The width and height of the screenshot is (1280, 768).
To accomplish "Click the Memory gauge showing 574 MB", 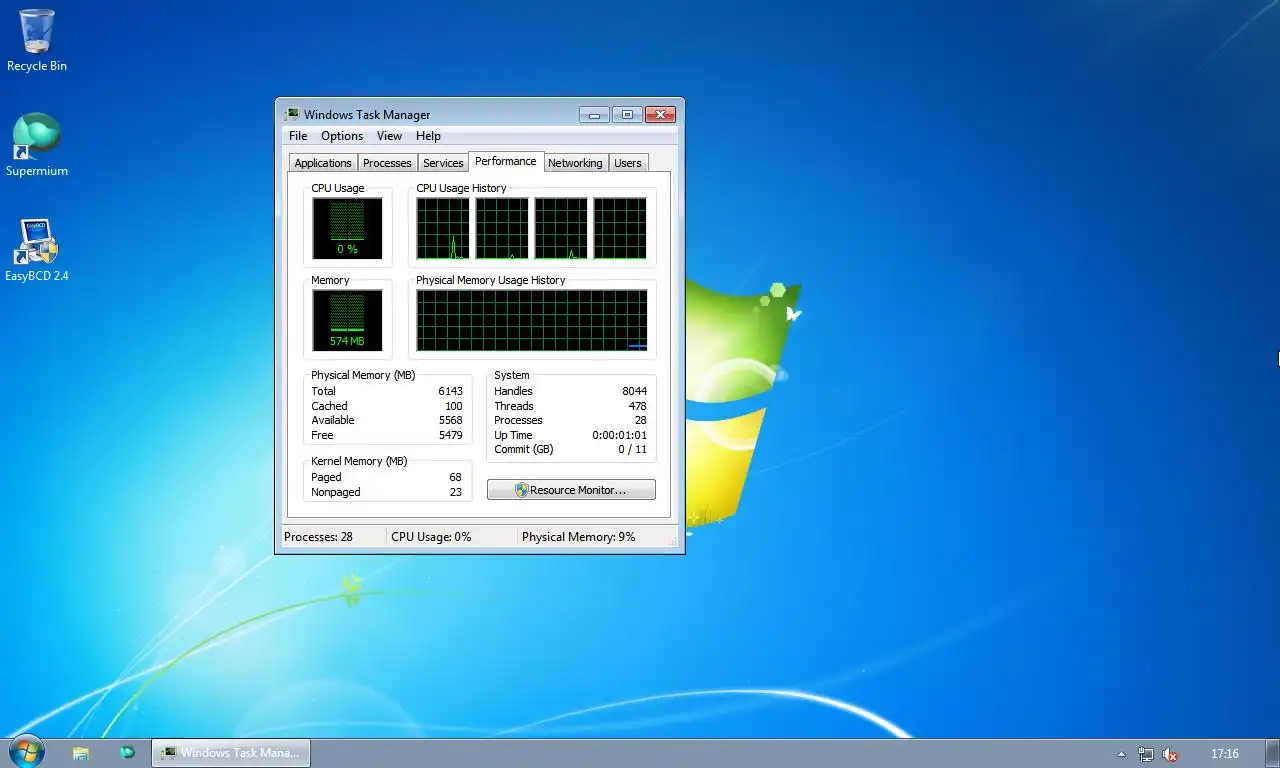I will (x=347, y=320).
